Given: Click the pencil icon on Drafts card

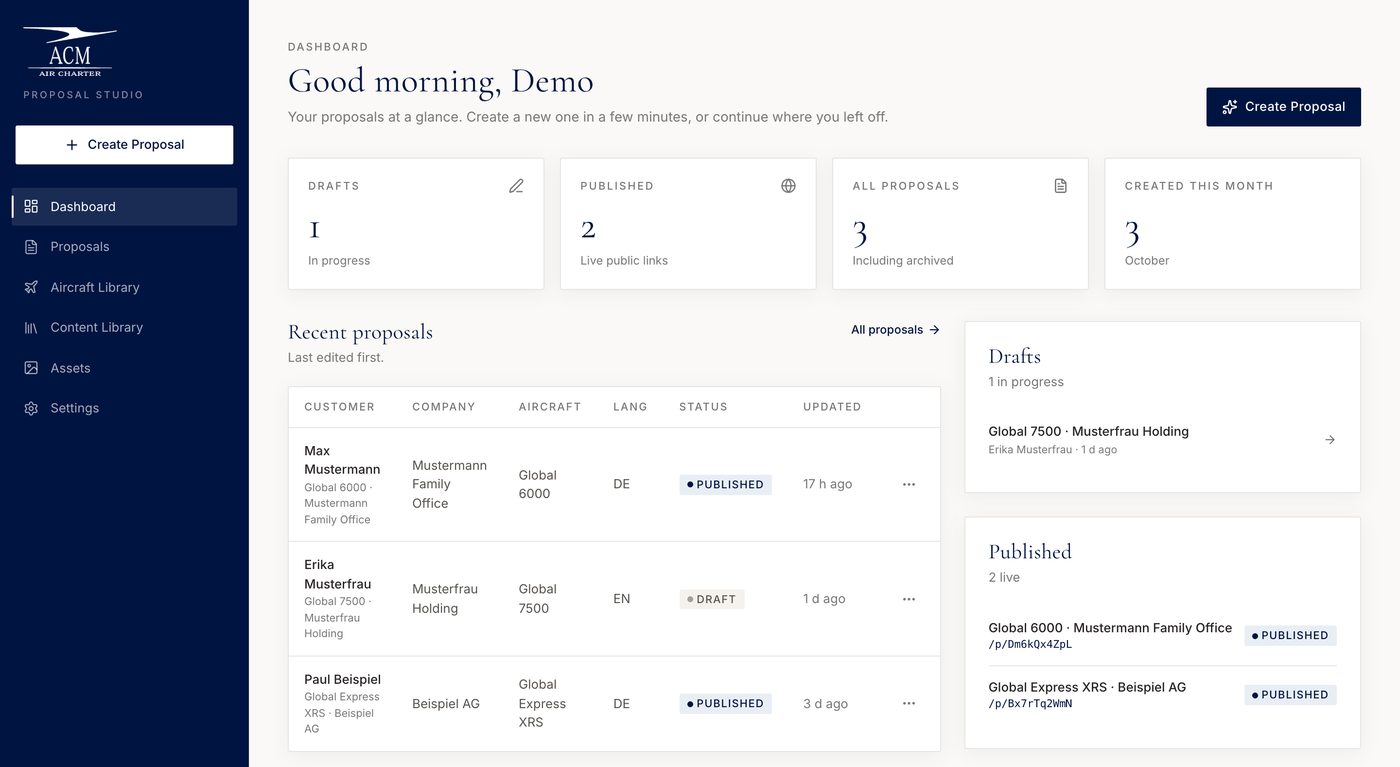Looking at the screenshot, I should pos(516,186).
